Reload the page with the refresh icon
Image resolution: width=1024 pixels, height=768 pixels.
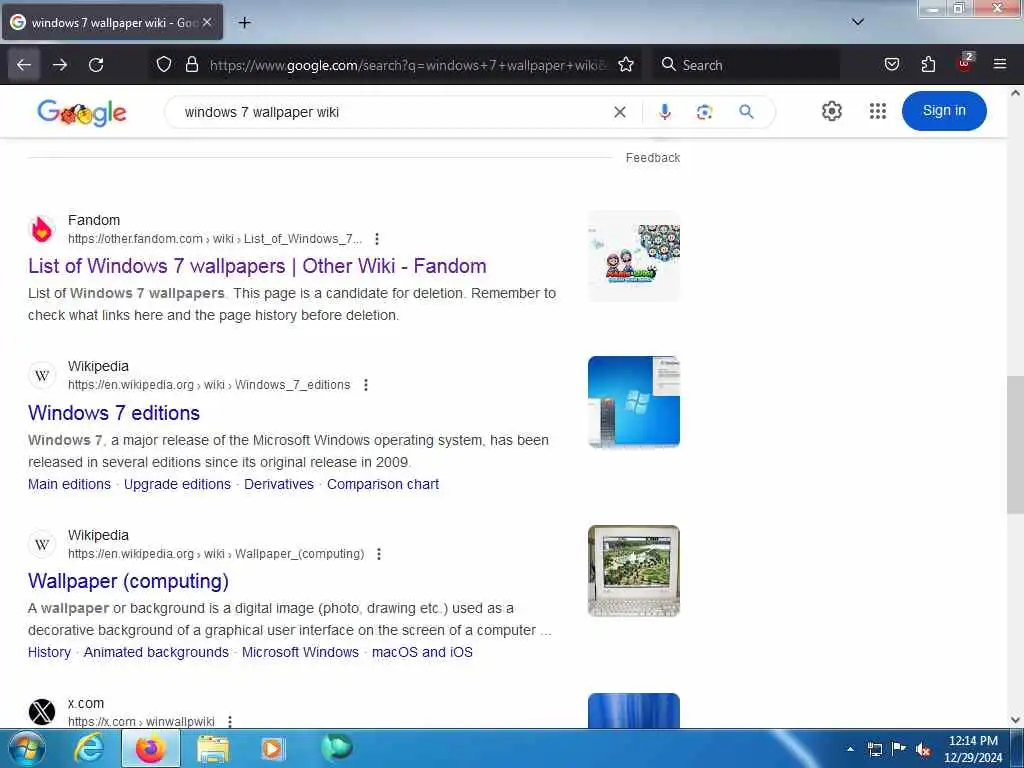click(96, 65)
